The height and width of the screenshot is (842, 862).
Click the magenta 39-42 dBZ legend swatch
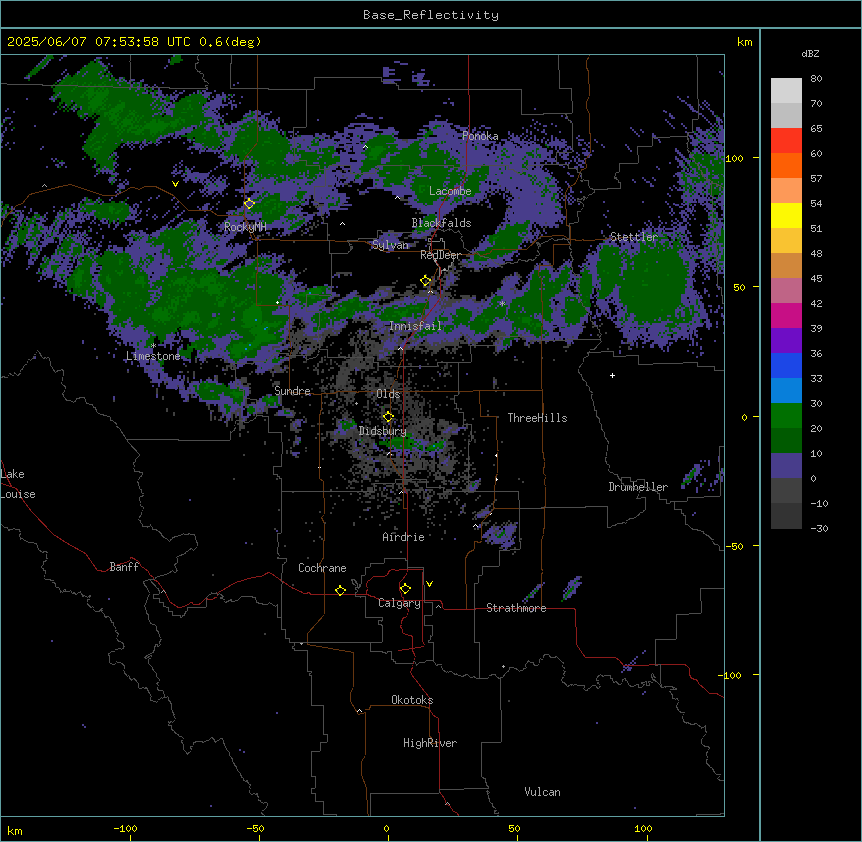pos(786,316)
